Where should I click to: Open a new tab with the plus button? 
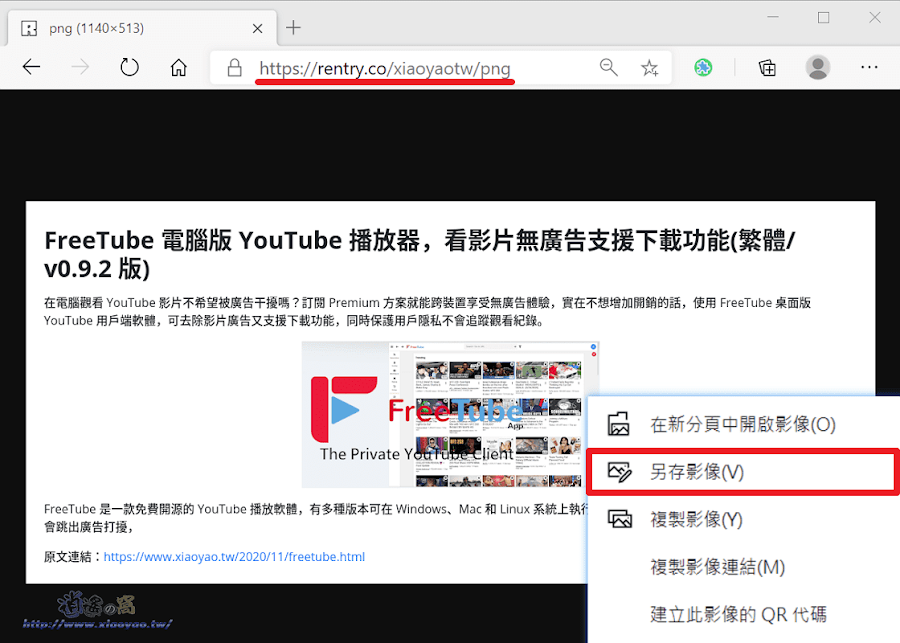click(x=291, y=28)
